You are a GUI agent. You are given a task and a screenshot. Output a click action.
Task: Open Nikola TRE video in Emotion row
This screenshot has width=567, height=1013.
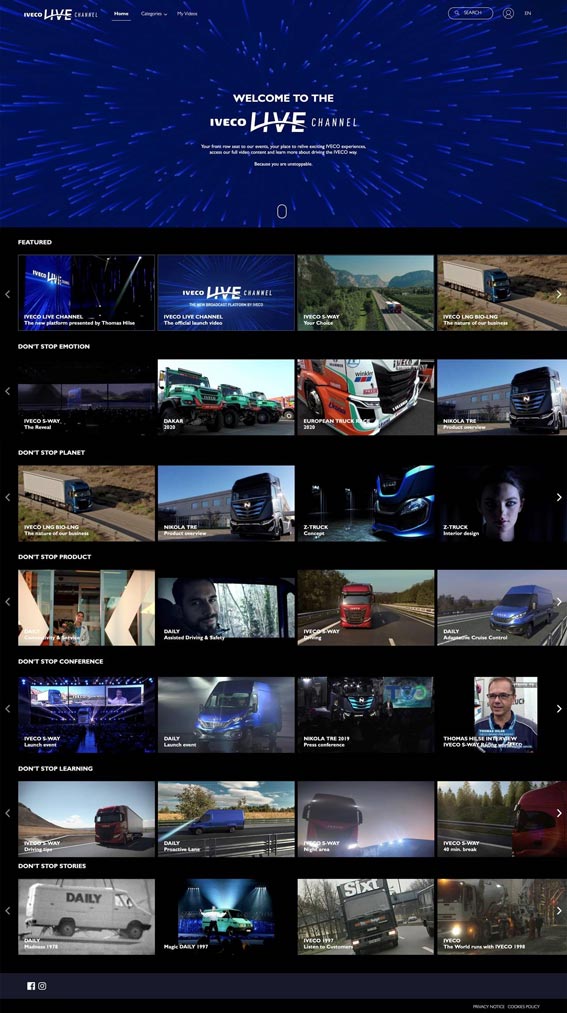pos(502,397)
